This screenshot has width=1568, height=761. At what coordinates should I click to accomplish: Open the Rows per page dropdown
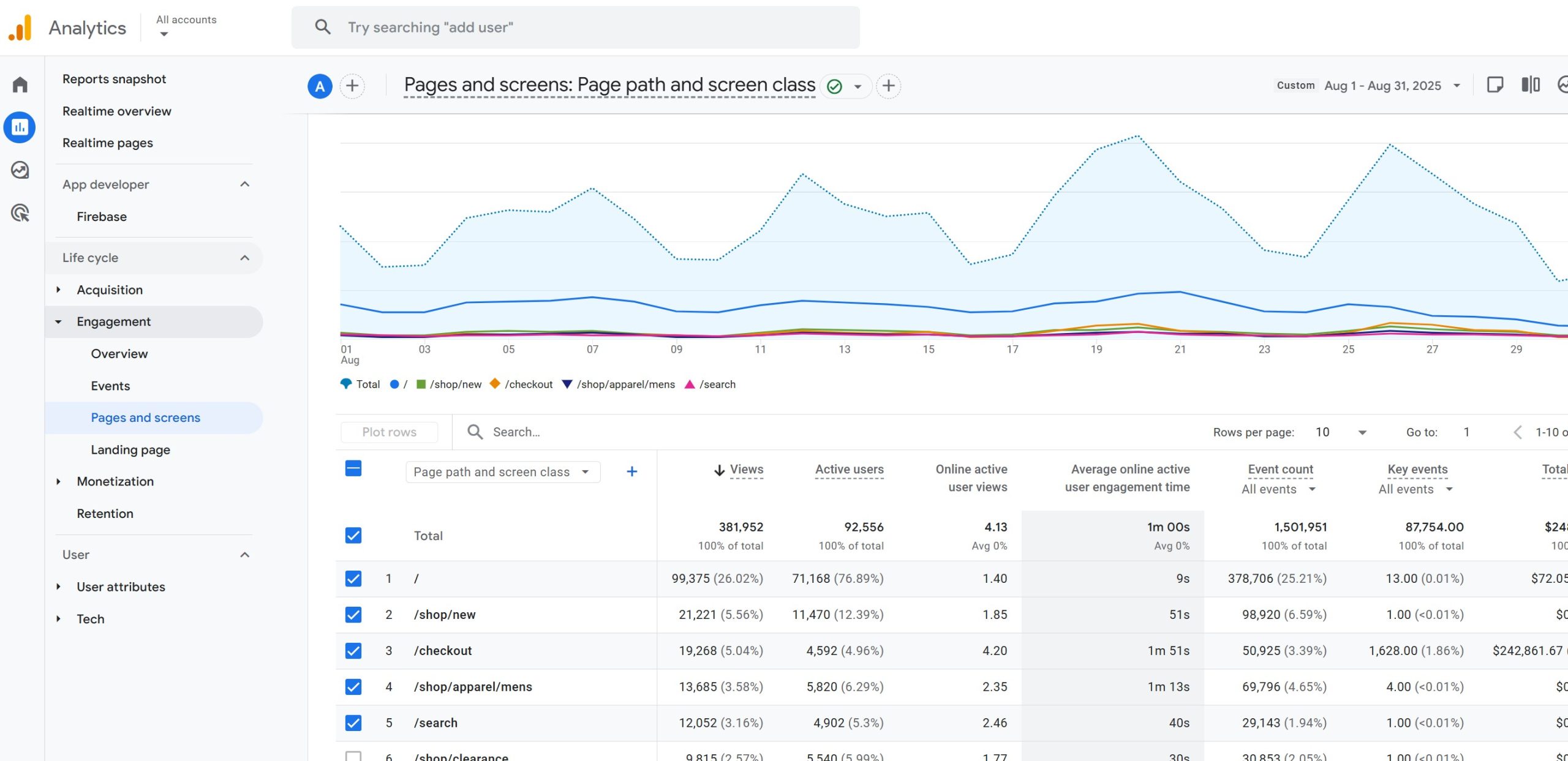pos(1342,432)
